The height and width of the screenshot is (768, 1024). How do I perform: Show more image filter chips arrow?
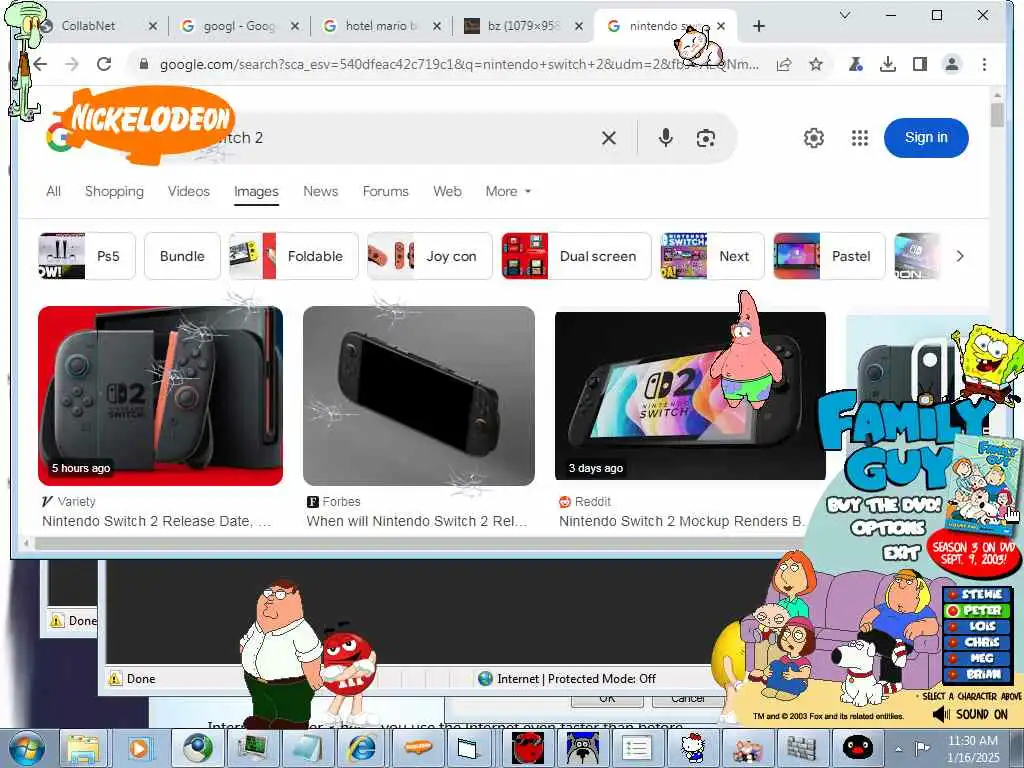point(959,256)
